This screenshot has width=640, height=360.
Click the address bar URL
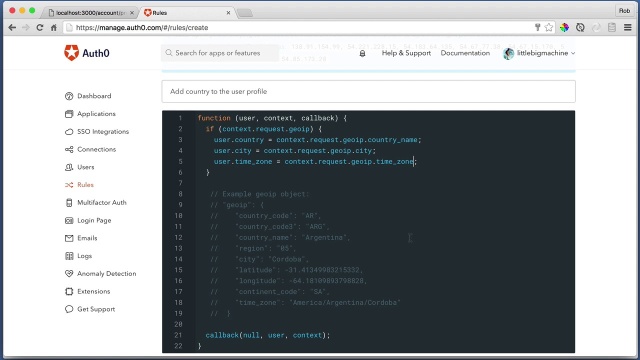point(142,28)
